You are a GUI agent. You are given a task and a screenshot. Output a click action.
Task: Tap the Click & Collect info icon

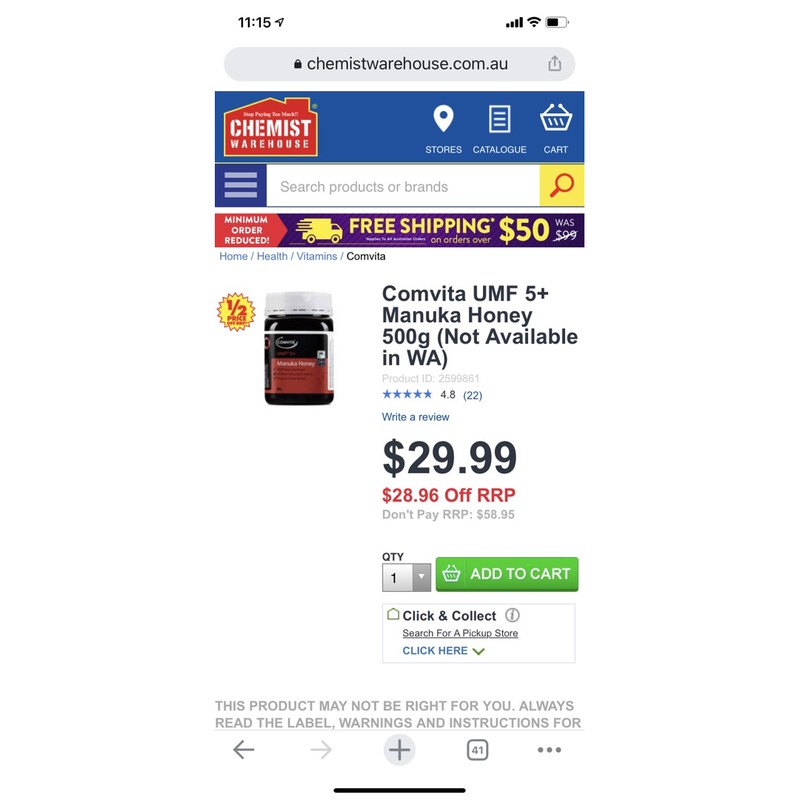pos(512,615)
